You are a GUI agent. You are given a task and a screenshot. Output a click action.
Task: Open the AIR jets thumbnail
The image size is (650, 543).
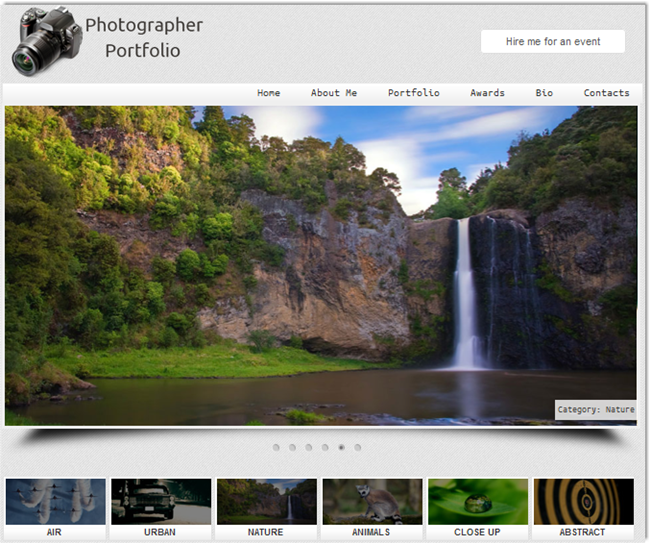56,502
